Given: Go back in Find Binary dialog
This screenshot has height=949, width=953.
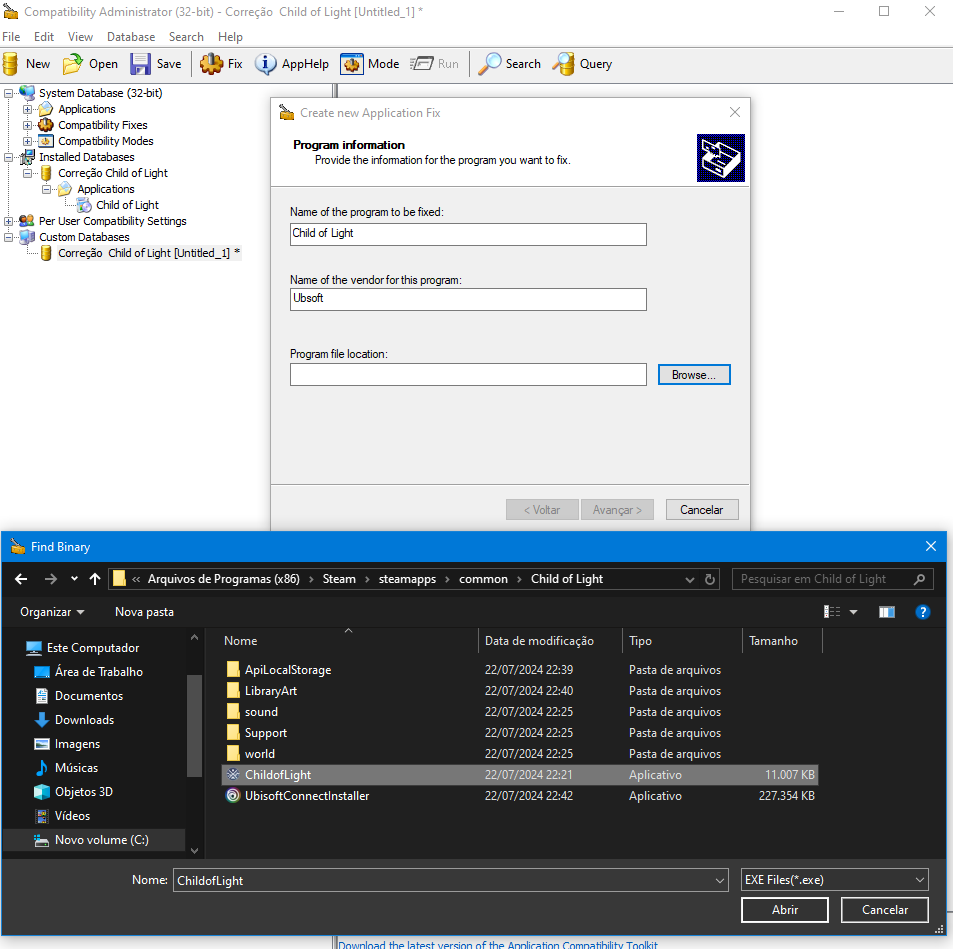Looking at the screenshot, I should point(21,579).
